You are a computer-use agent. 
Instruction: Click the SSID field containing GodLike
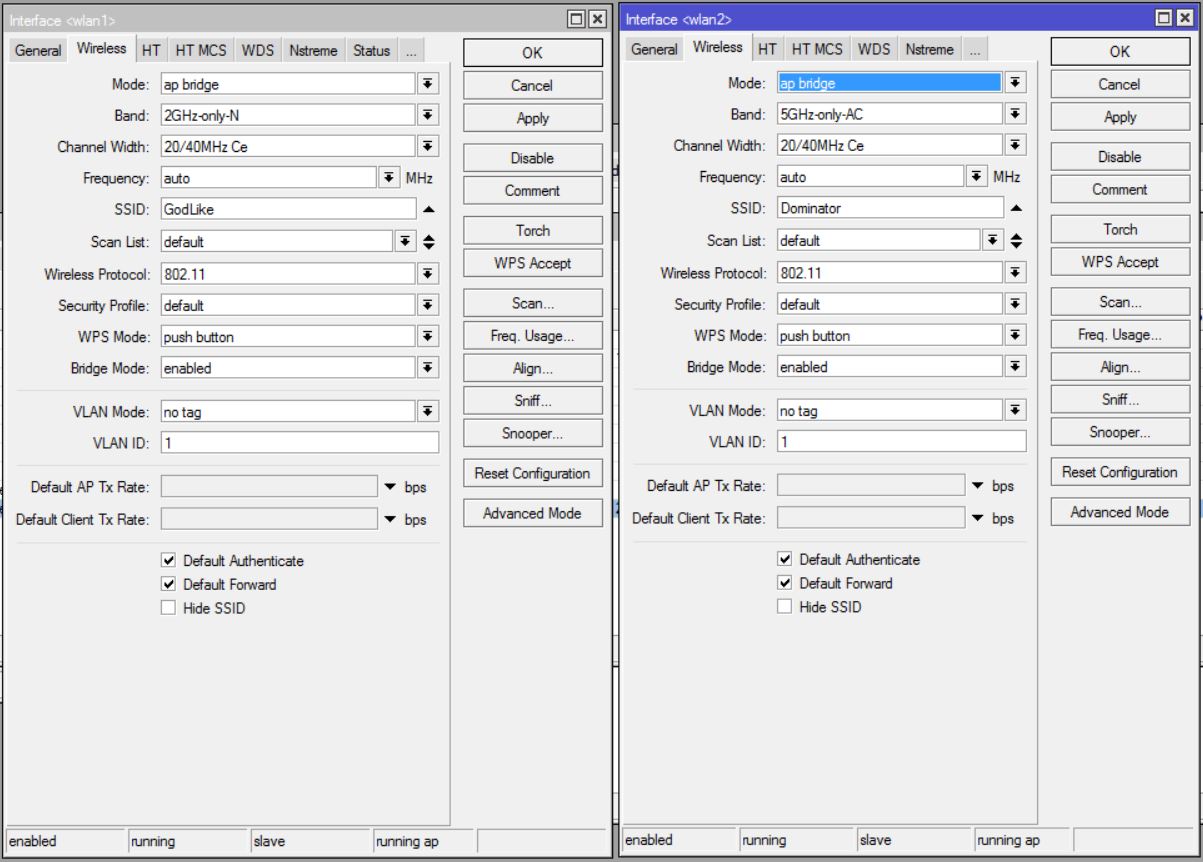coord(287,210)
